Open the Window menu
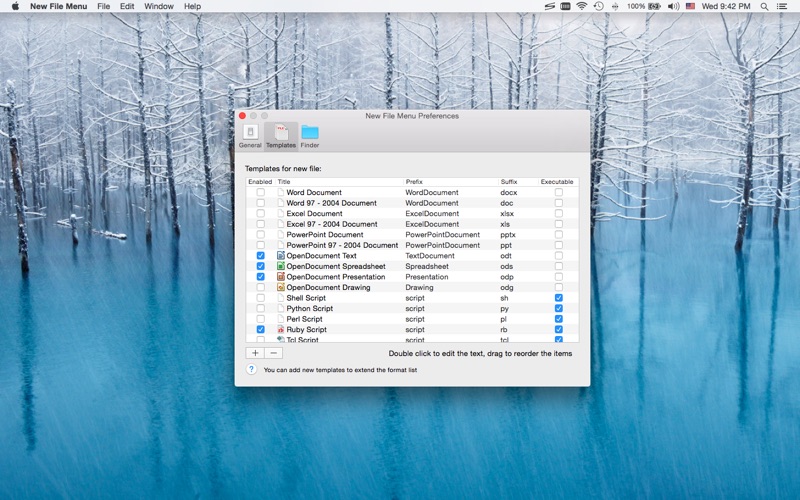The width and height of the screenshot is (800, 500). 159,6
